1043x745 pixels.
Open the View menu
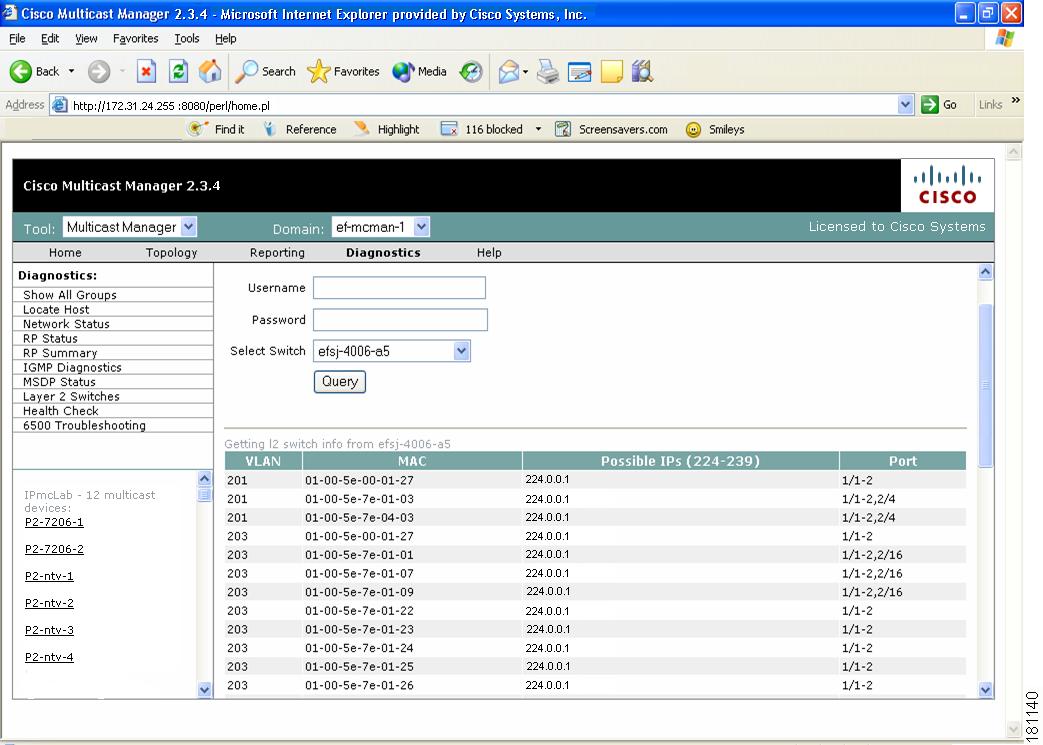point(86,39)
